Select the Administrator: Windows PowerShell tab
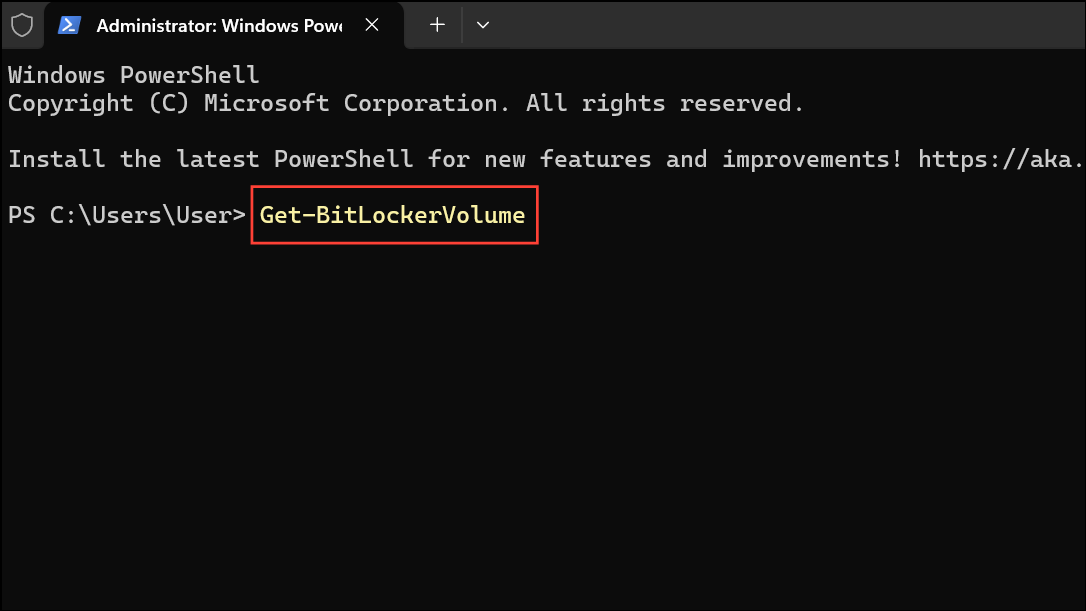The height and width of the screenshot is (611, 1086). [224, 26]
